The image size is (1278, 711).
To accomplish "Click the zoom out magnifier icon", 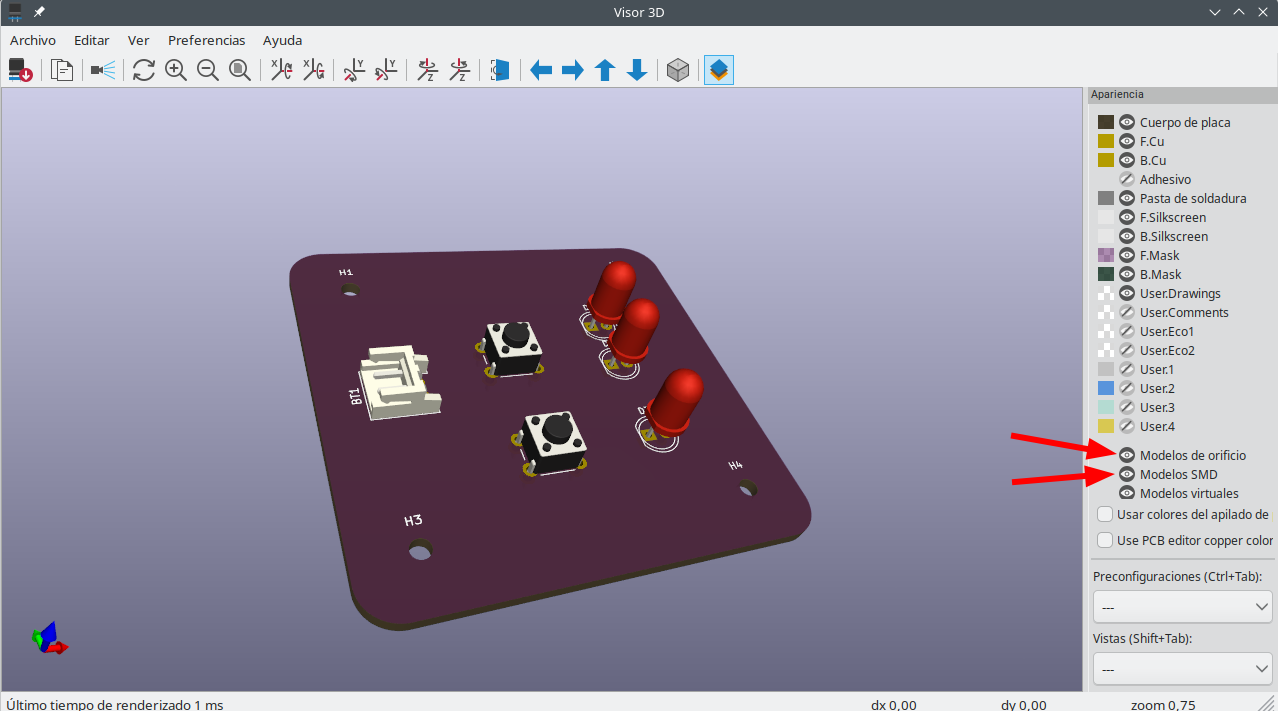I will (208, 70).
